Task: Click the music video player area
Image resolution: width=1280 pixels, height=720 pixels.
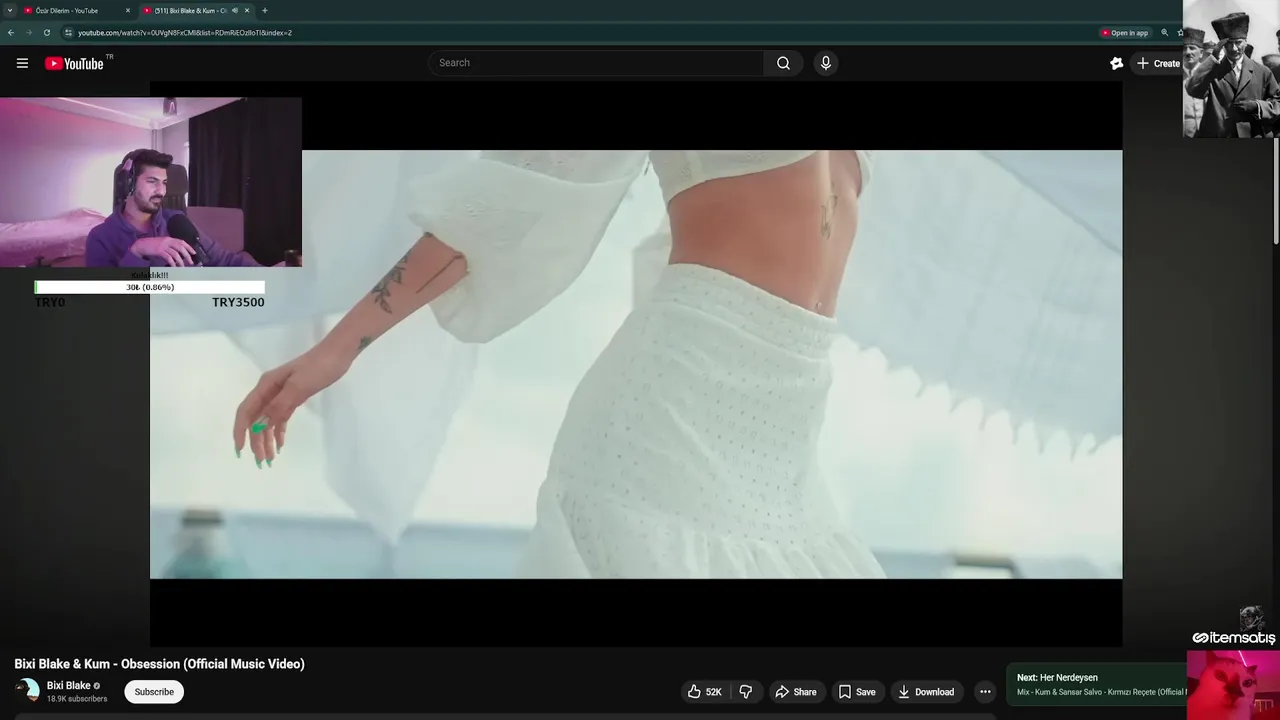Action: coord(636,364)
